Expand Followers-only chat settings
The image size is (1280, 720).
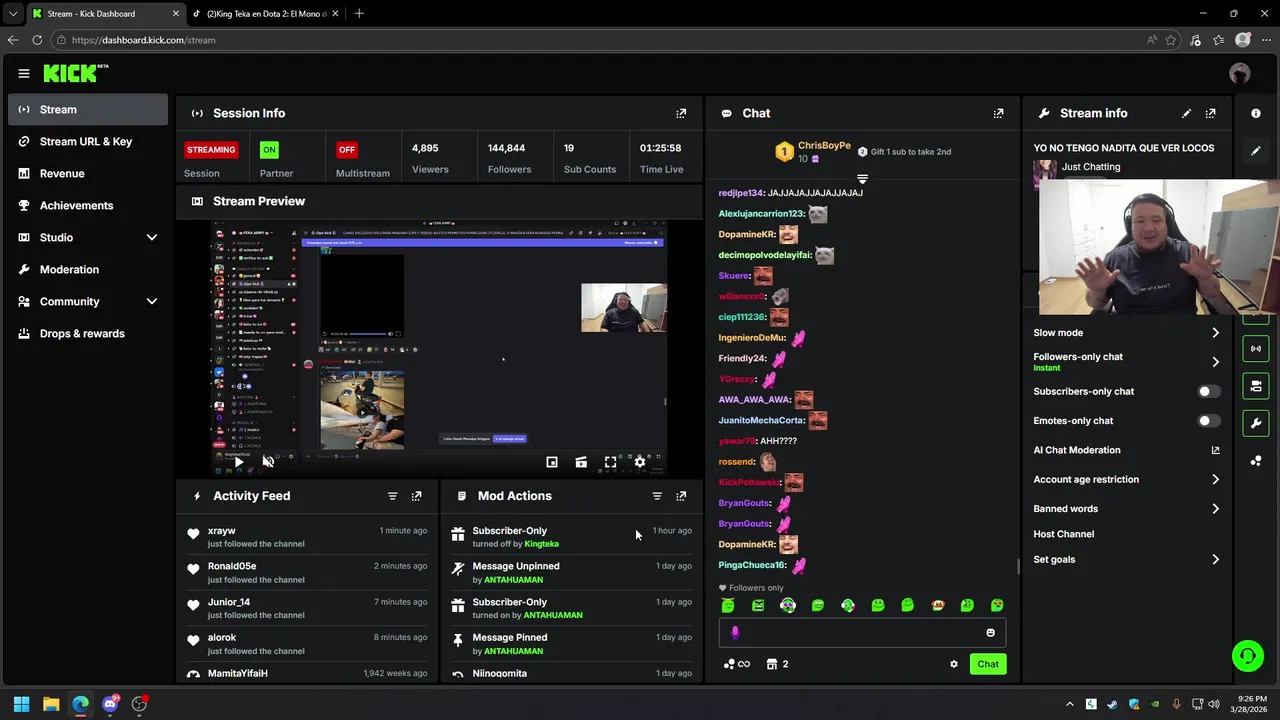pos(1215,362)
